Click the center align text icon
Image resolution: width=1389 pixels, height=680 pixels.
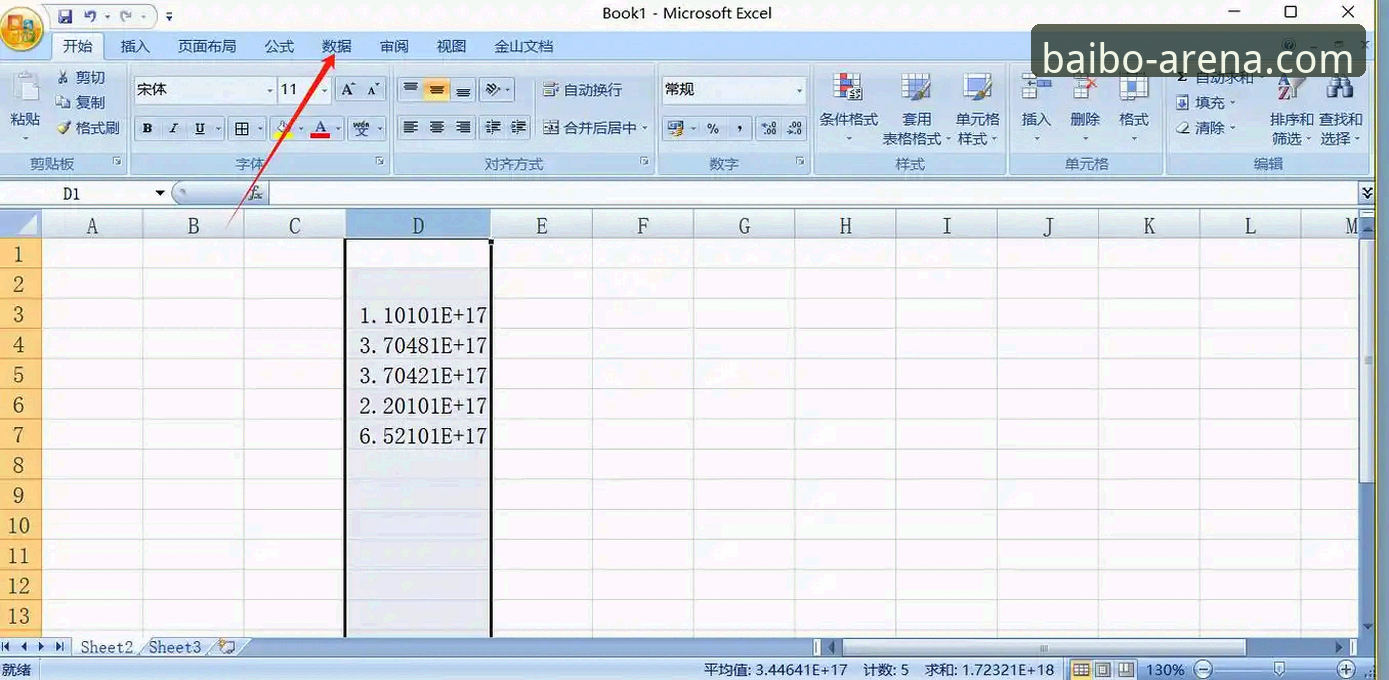pos(437,127)
